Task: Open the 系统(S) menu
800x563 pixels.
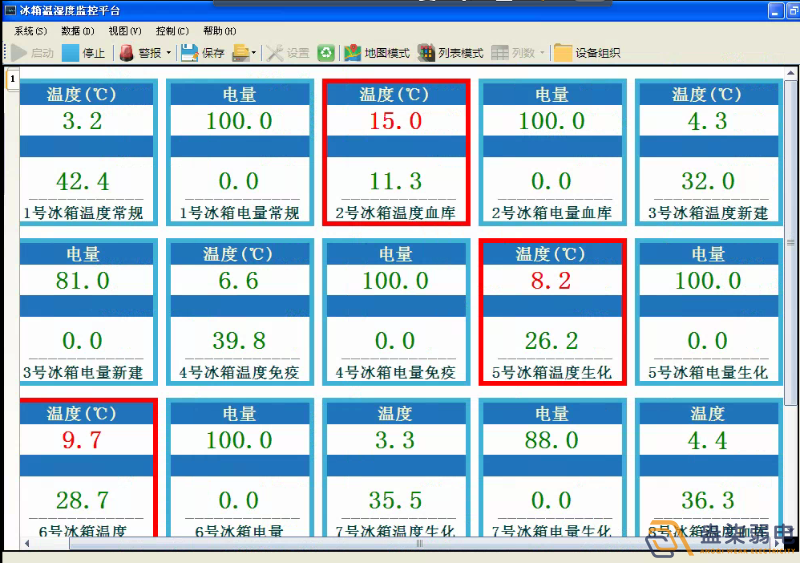Action: pyautogui.click(x=30, y=31)
